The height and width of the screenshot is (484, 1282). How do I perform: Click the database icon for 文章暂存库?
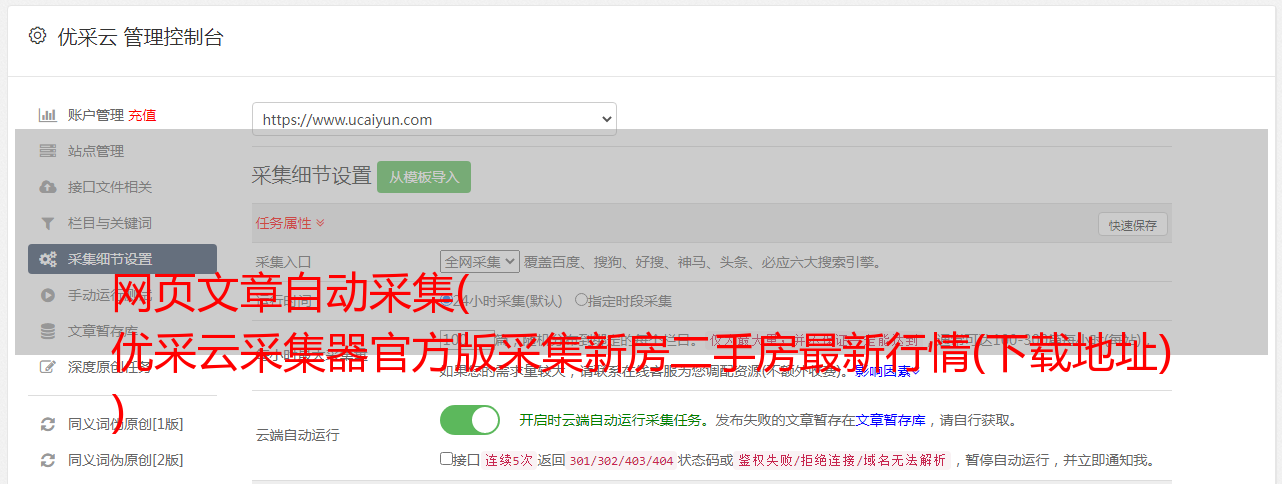[47, 331]
